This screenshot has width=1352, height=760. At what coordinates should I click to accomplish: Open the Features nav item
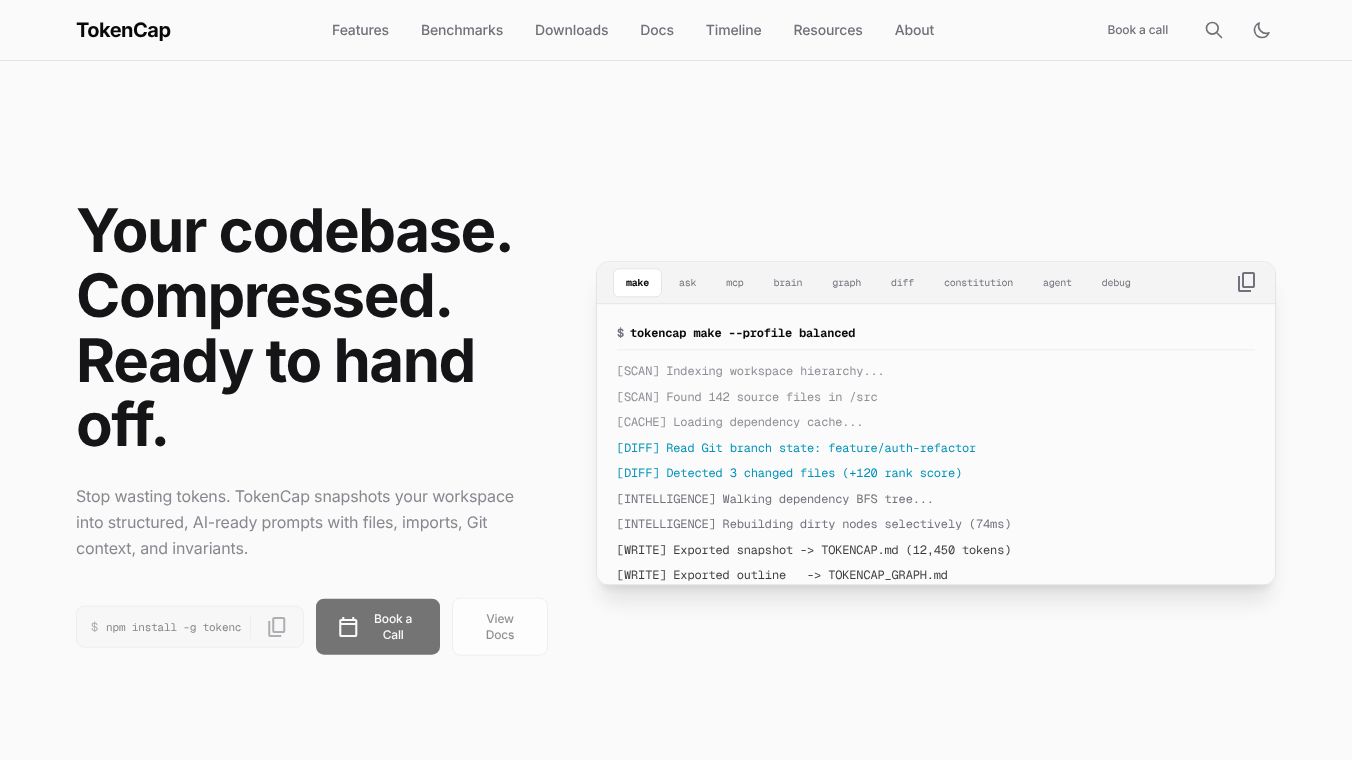pyautogui.click(x=360, y=30)
